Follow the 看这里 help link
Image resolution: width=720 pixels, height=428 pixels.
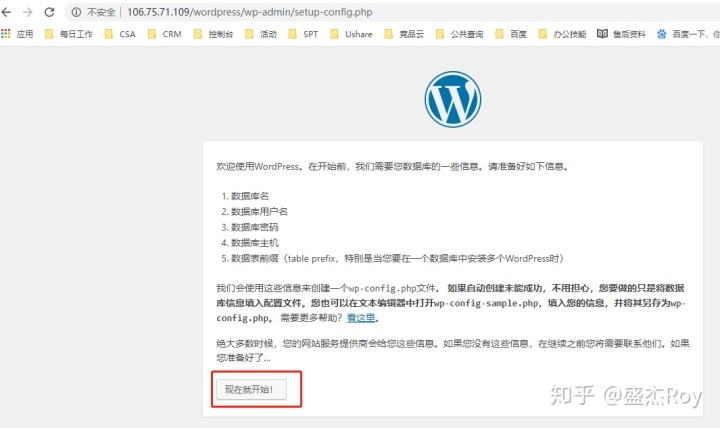(361, 318)
